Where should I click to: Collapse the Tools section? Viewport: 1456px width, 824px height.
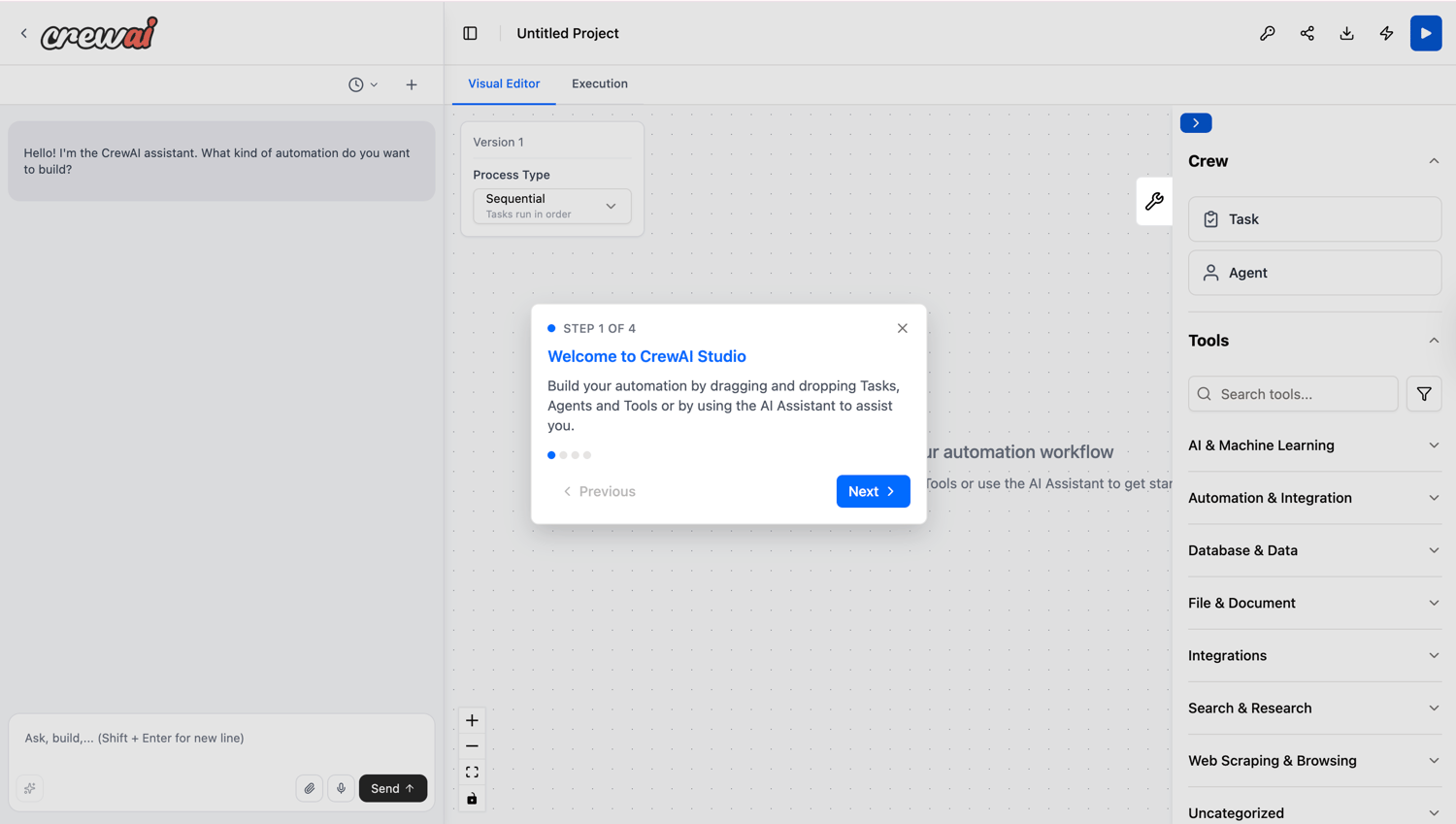tap(1434, 341)
